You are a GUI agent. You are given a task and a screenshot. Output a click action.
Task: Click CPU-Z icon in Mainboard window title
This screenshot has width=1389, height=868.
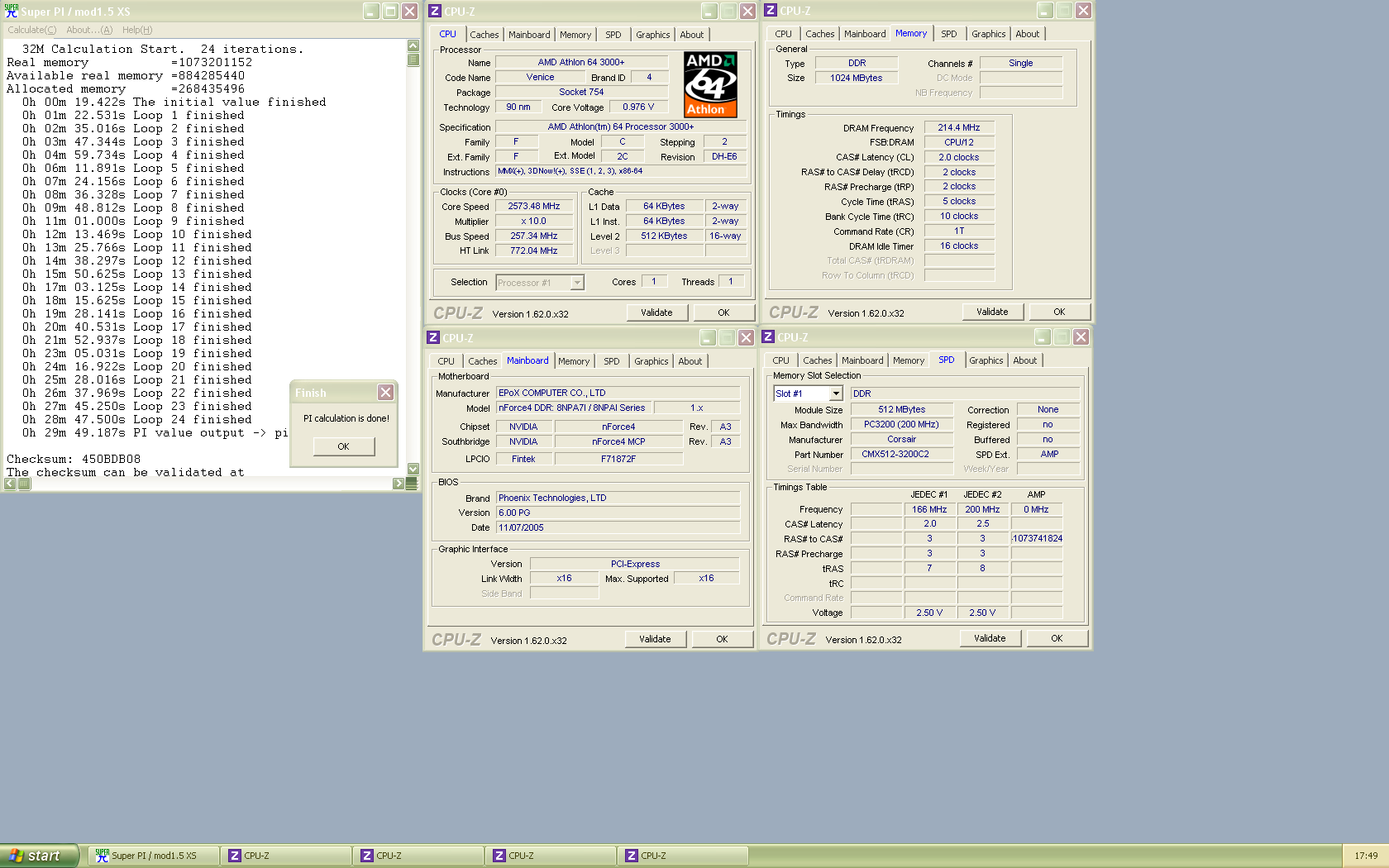433,337
